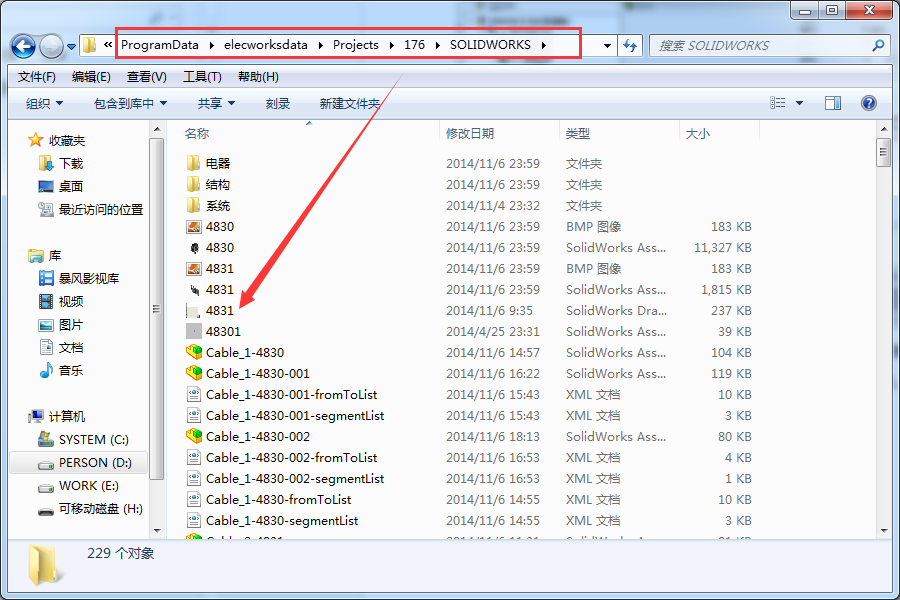Open the 组织 dropdown
This screenshot has height=600, width=900.
(44, 103)
